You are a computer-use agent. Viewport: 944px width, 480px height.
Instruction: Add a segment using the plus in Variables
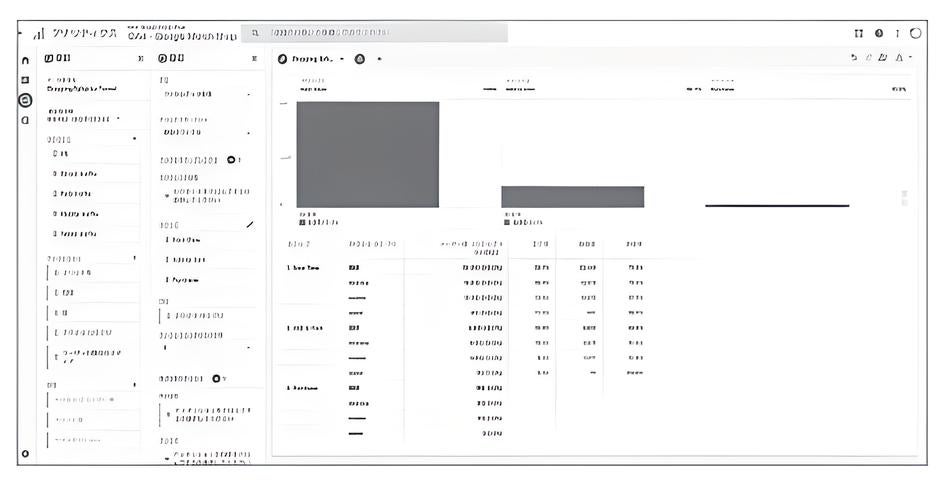pyautogui.click(x=134, y=139)
